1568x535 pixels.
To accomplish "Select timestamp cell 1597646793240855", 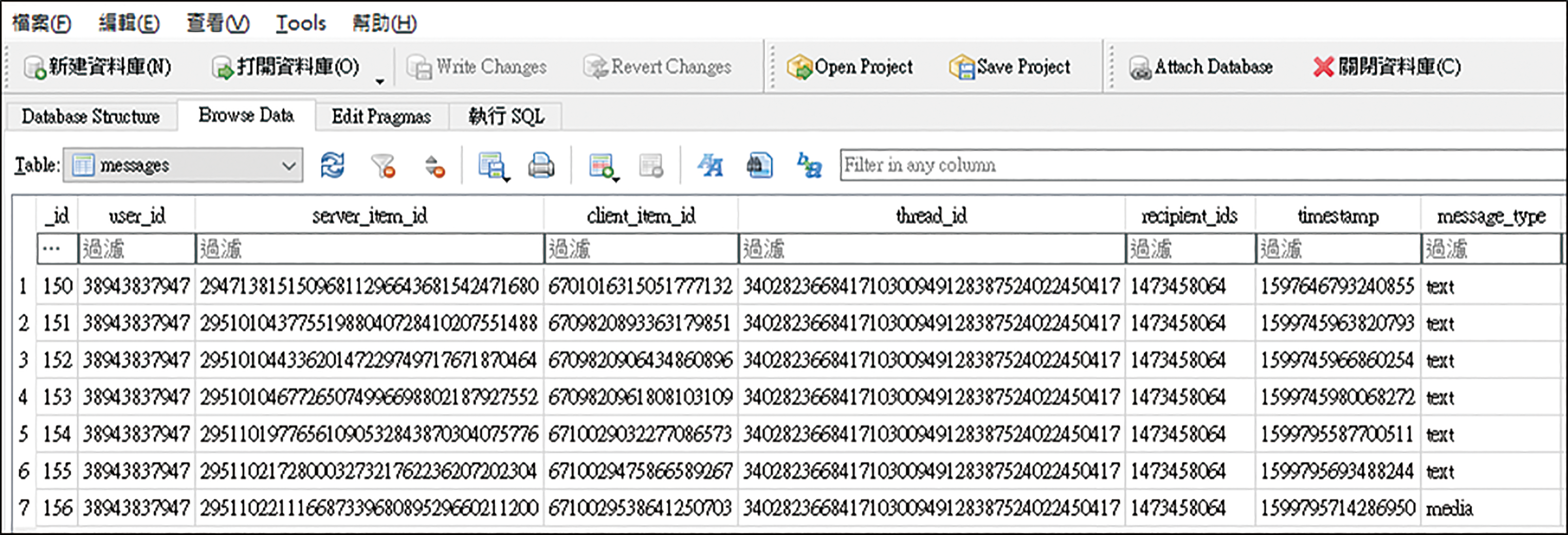I will tap(1338, 285).
